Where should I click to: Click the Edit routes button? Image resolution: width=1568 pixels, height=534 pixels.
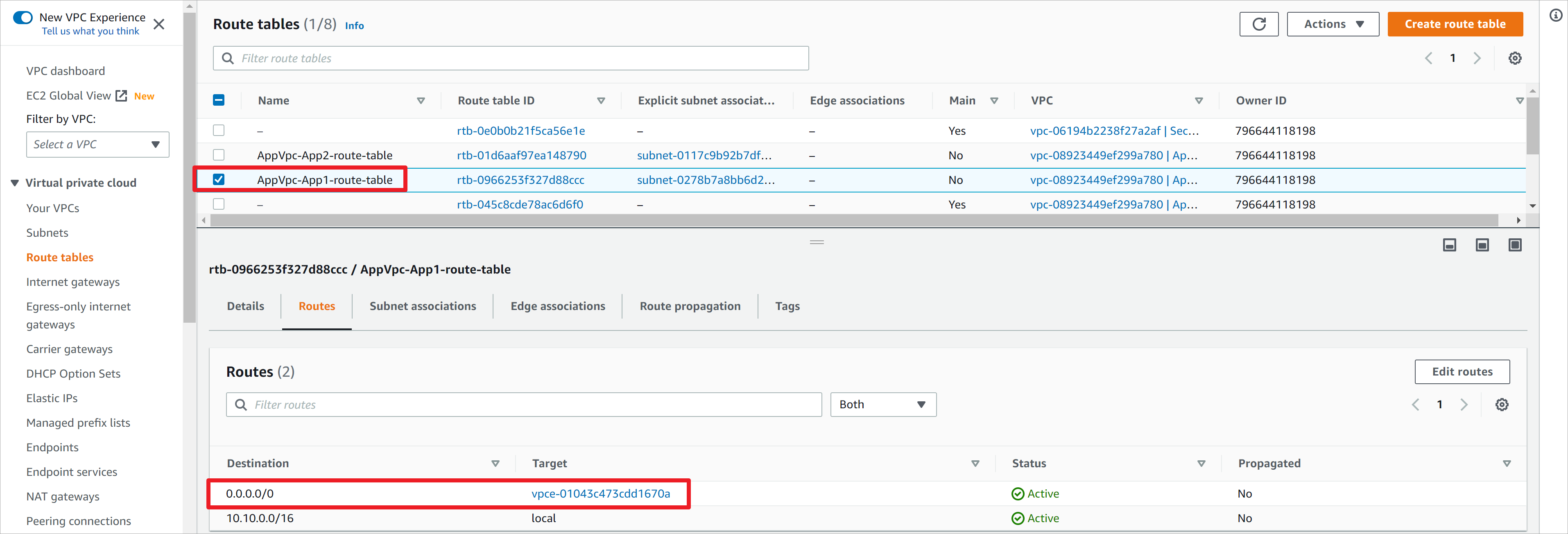1462,372
